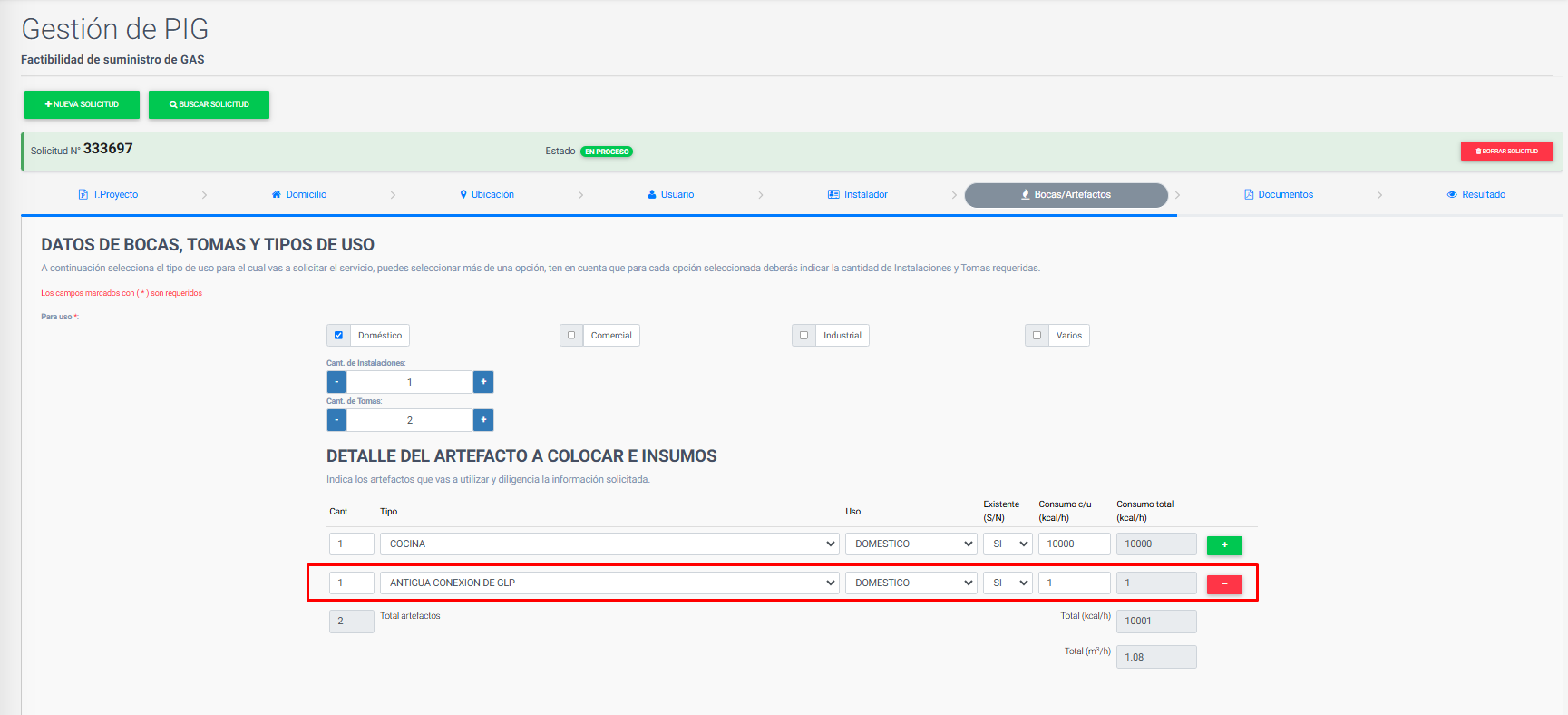The height and width of the screenshot is (715, 1568).
Task: Decrease Cant. de Tomas with minus
Action: [336, 420]
